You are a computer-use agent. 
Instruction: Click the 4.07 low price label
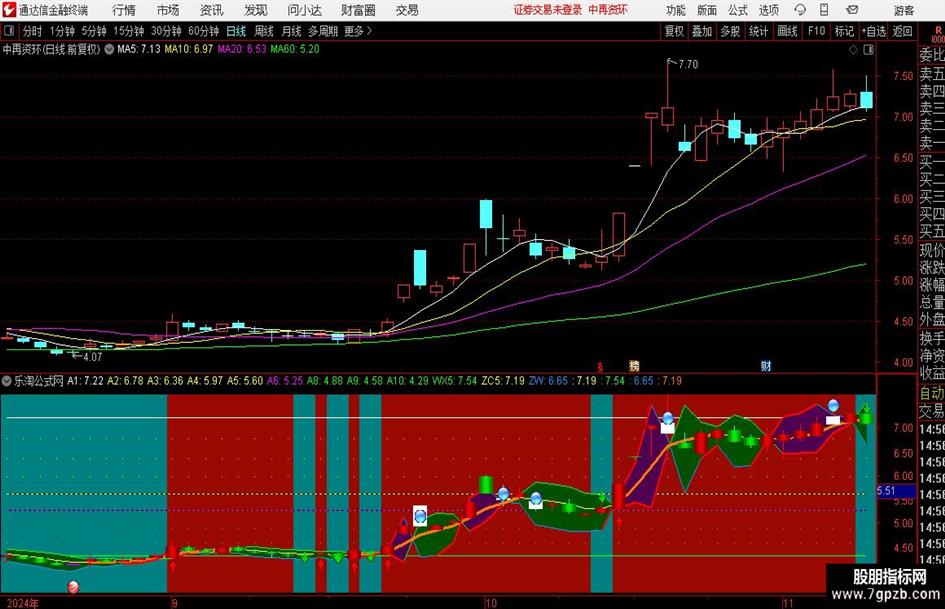92,357
